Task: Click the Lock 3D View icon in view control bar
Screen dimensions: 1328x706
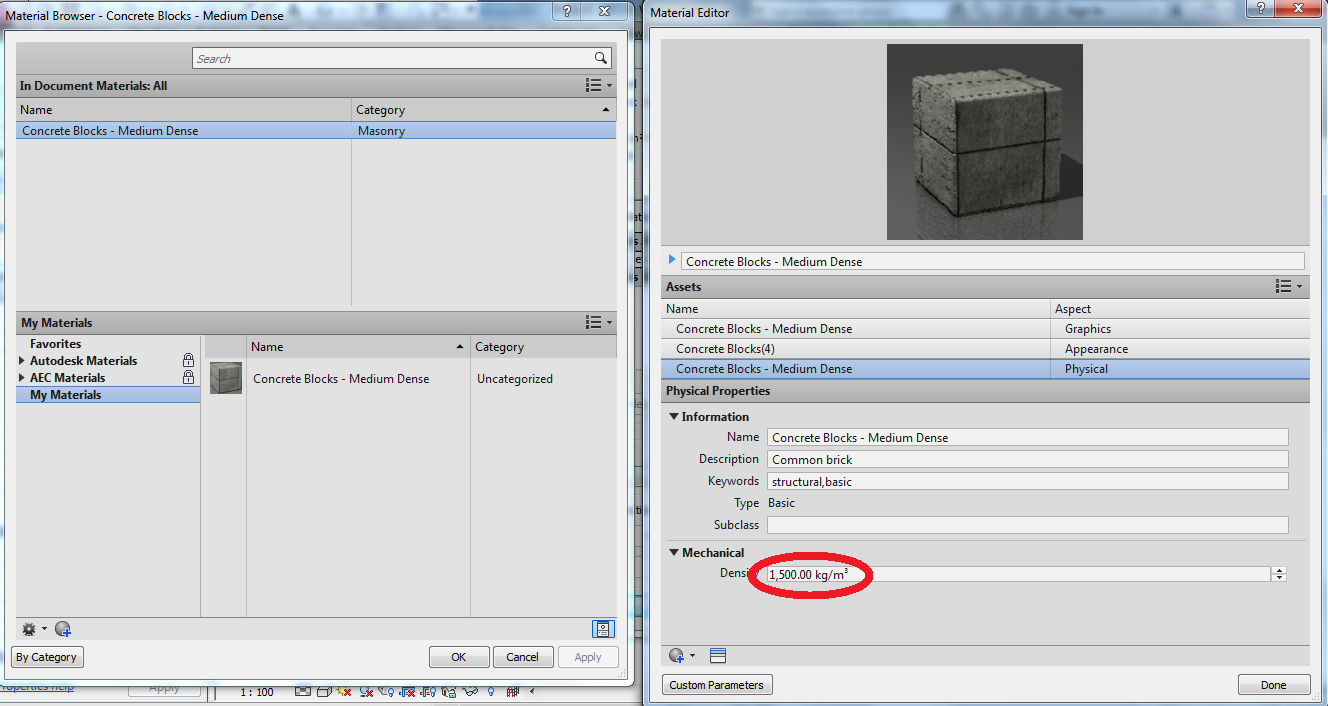Action: click(x=449, y=692)
